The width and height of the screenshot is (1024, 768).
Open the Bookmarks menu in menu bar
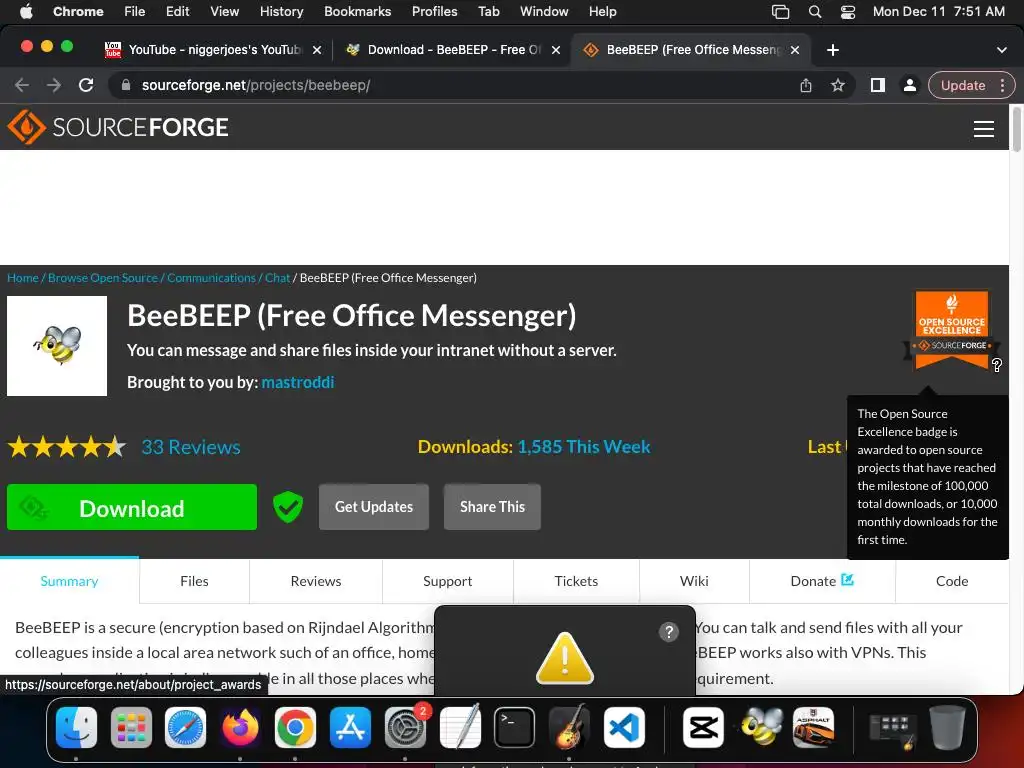[357, 12]
